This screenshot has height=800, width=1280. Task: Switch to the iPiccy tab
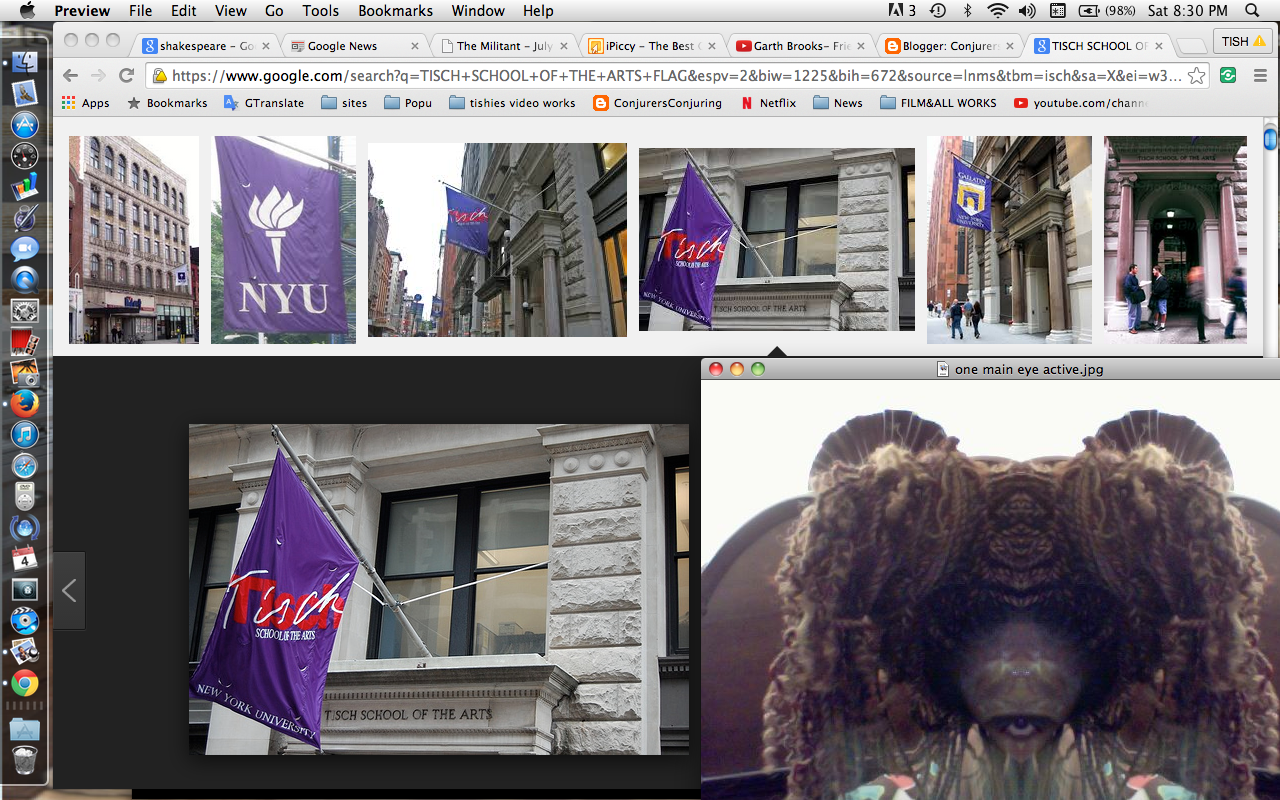[652, 45]
